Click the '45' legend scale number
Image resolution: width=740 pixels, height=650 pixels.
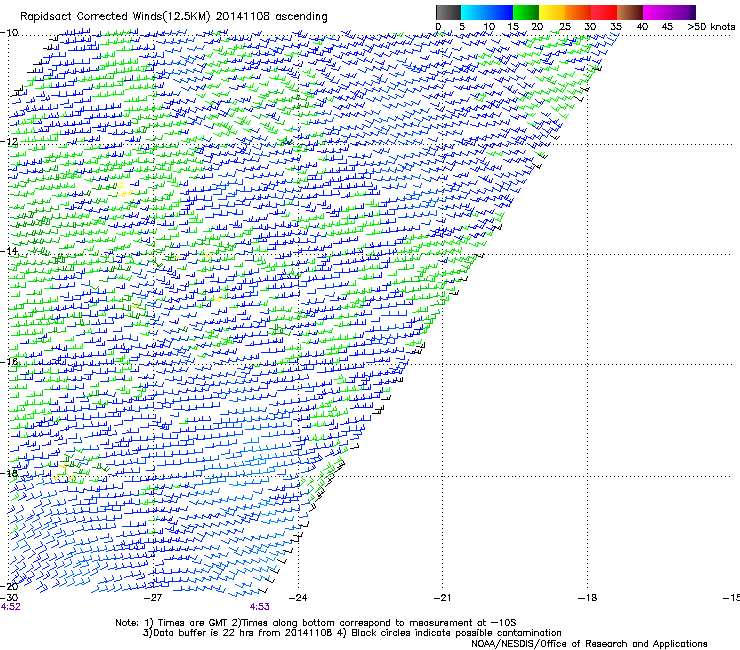click(667, 27)
